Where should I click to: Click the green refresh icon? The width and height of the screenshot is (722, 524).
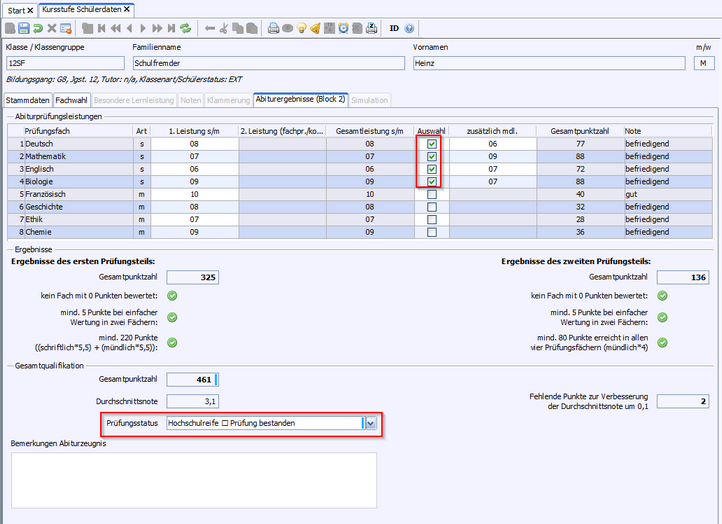[x=186, y=28]
